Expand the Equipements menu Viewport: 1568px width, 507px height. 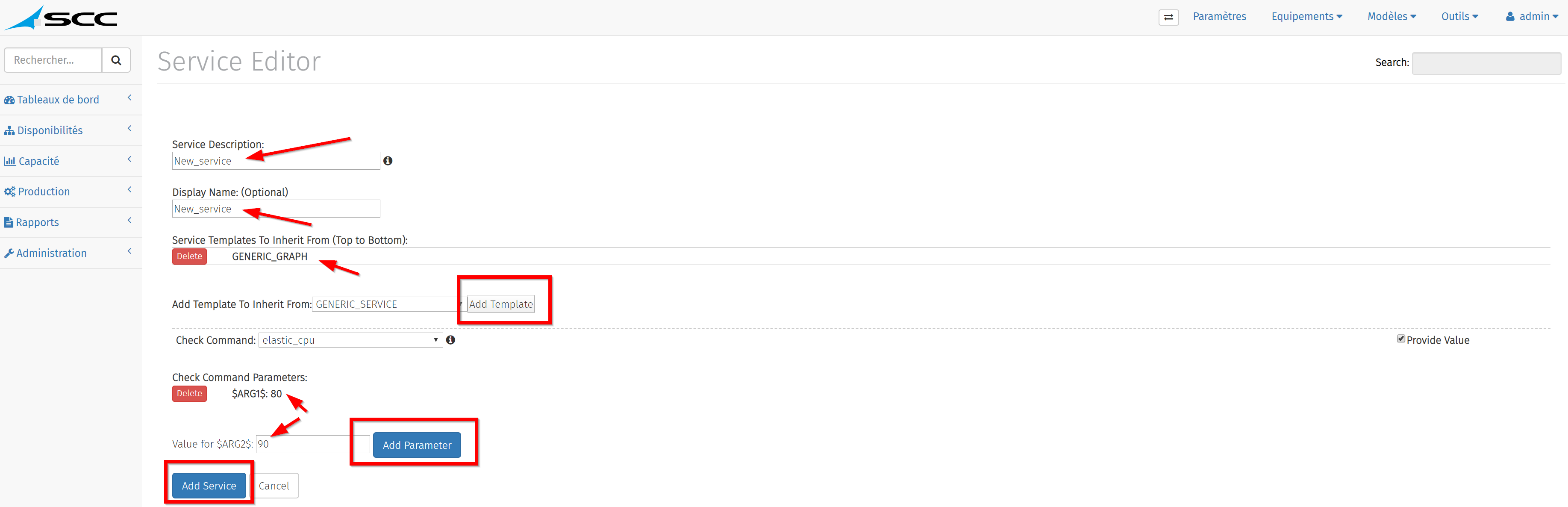[x=1306, y=16]
